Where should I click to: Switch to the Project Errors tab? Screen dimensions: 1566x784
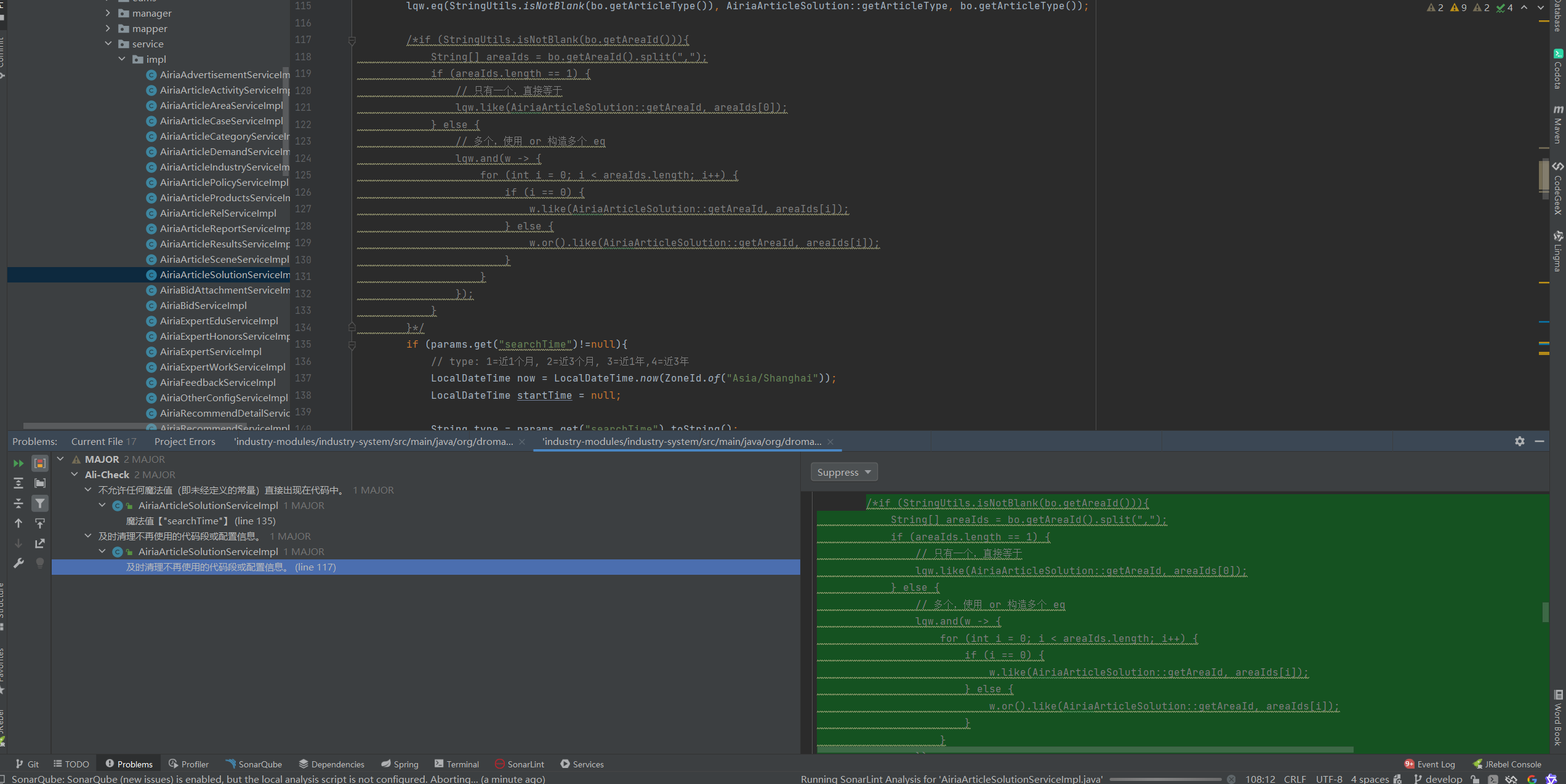point(185,441)
